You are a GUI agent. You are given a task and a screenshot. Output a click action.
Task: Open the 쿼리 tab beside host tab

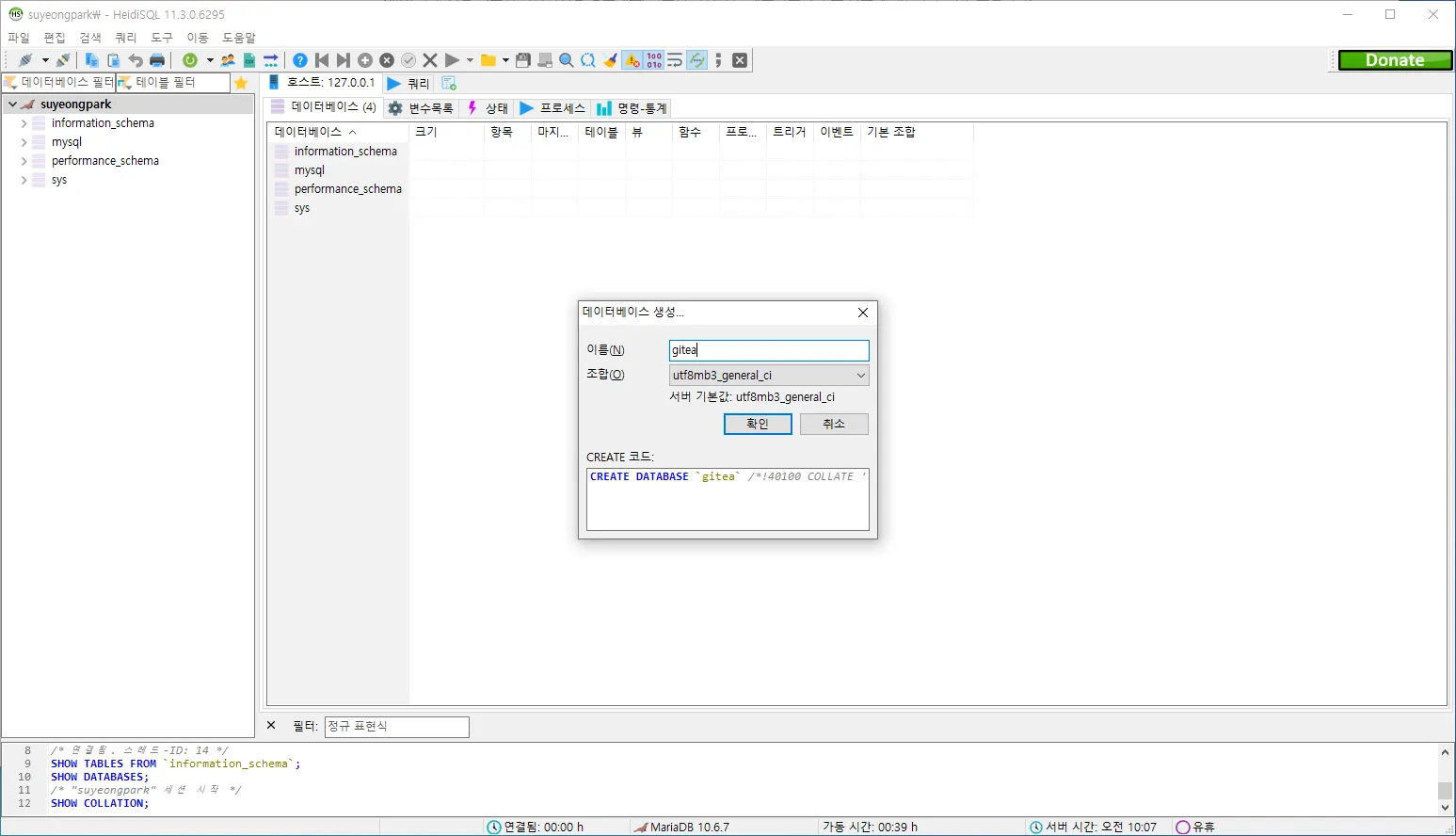[408, 84]
